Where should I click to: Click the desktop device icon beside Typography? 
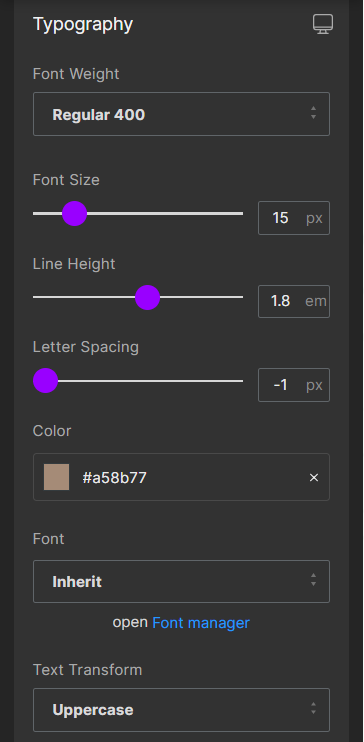[323, 24]
